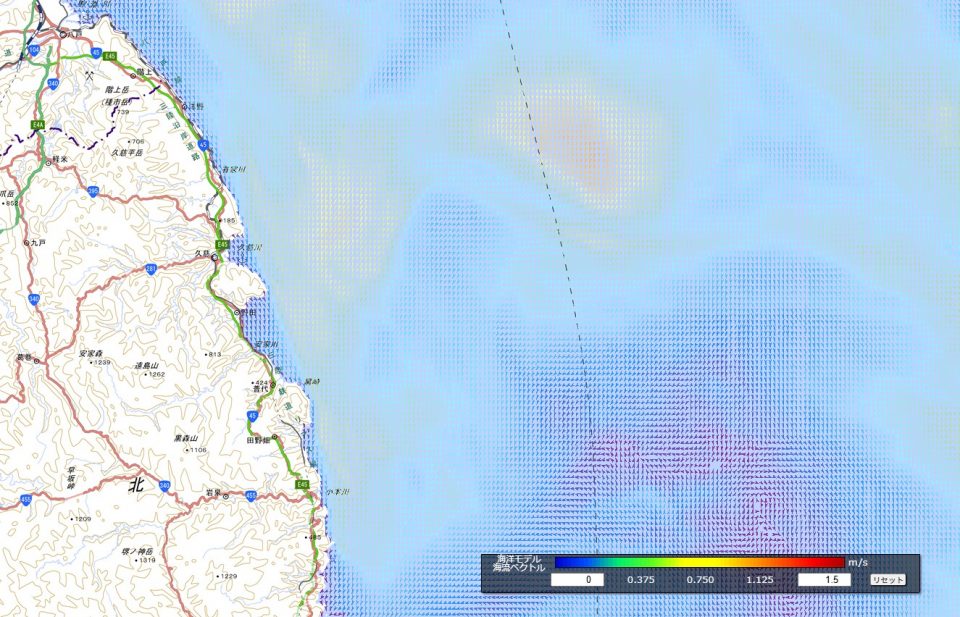The image size is (960, 617).
Task: Click the route 395 shield icon
Action: point(93,192)
